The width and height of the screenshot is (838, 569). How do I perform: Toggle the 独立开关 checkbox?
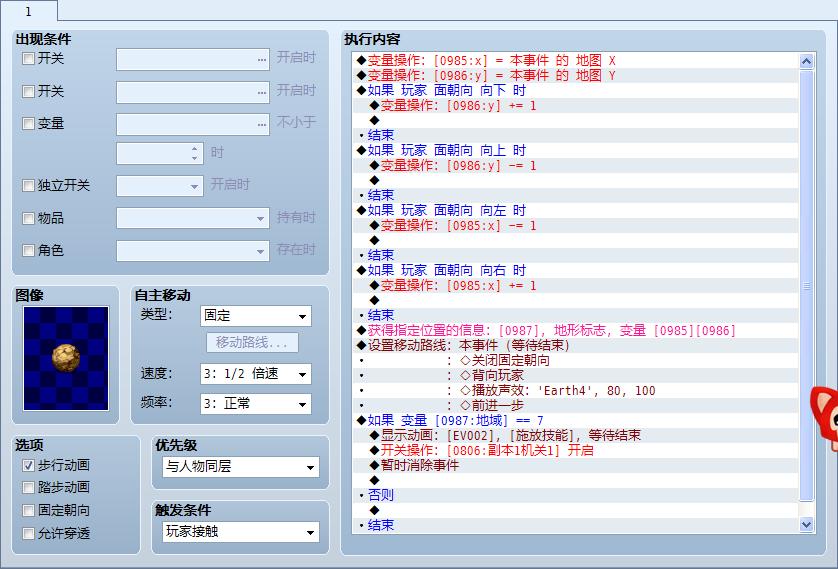tap(28, 185)
